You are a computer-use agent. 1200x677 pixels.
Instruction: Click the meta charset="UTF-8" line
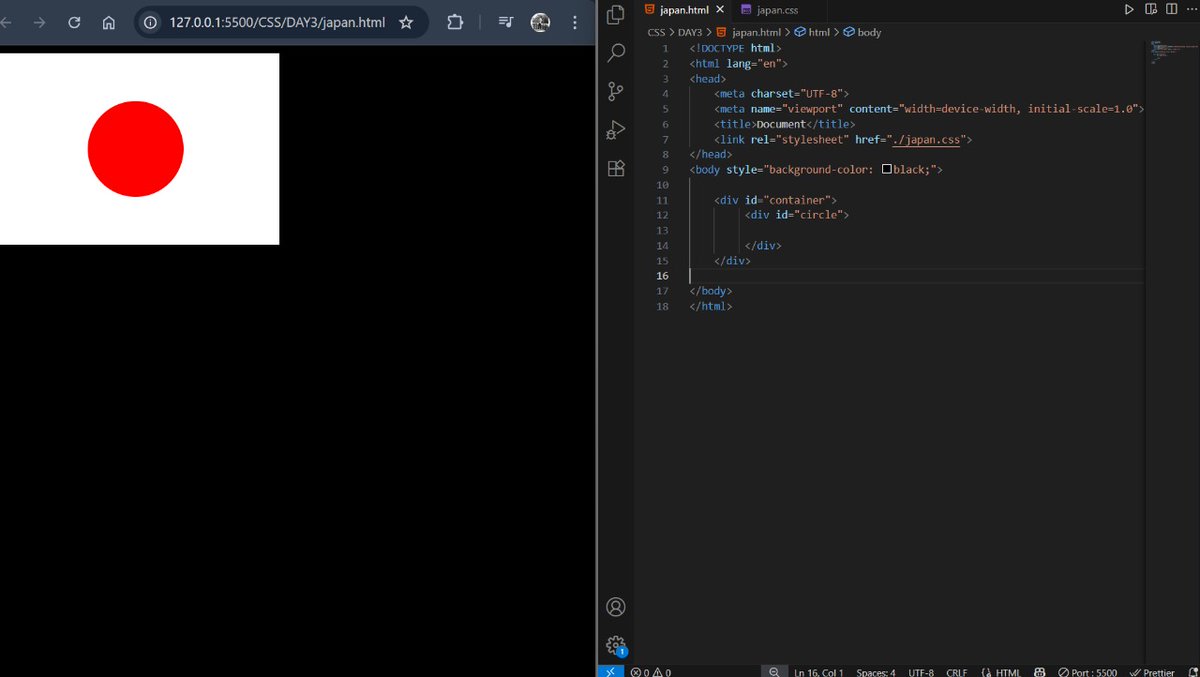point(782,93)
